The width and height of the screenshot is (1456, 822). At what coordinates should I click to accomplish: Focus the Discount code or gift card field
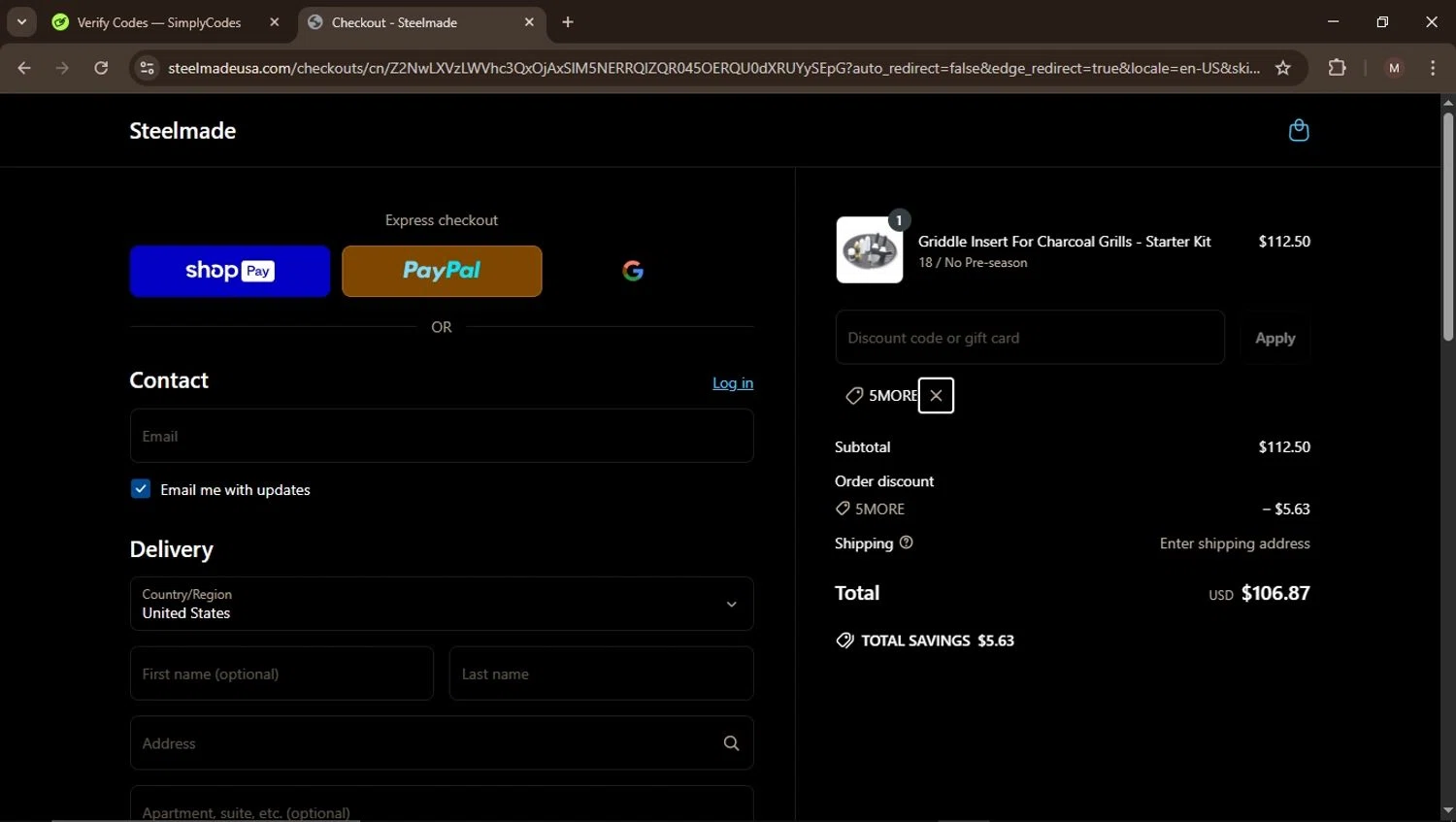pyautogui.click(x=1030, y=338)
